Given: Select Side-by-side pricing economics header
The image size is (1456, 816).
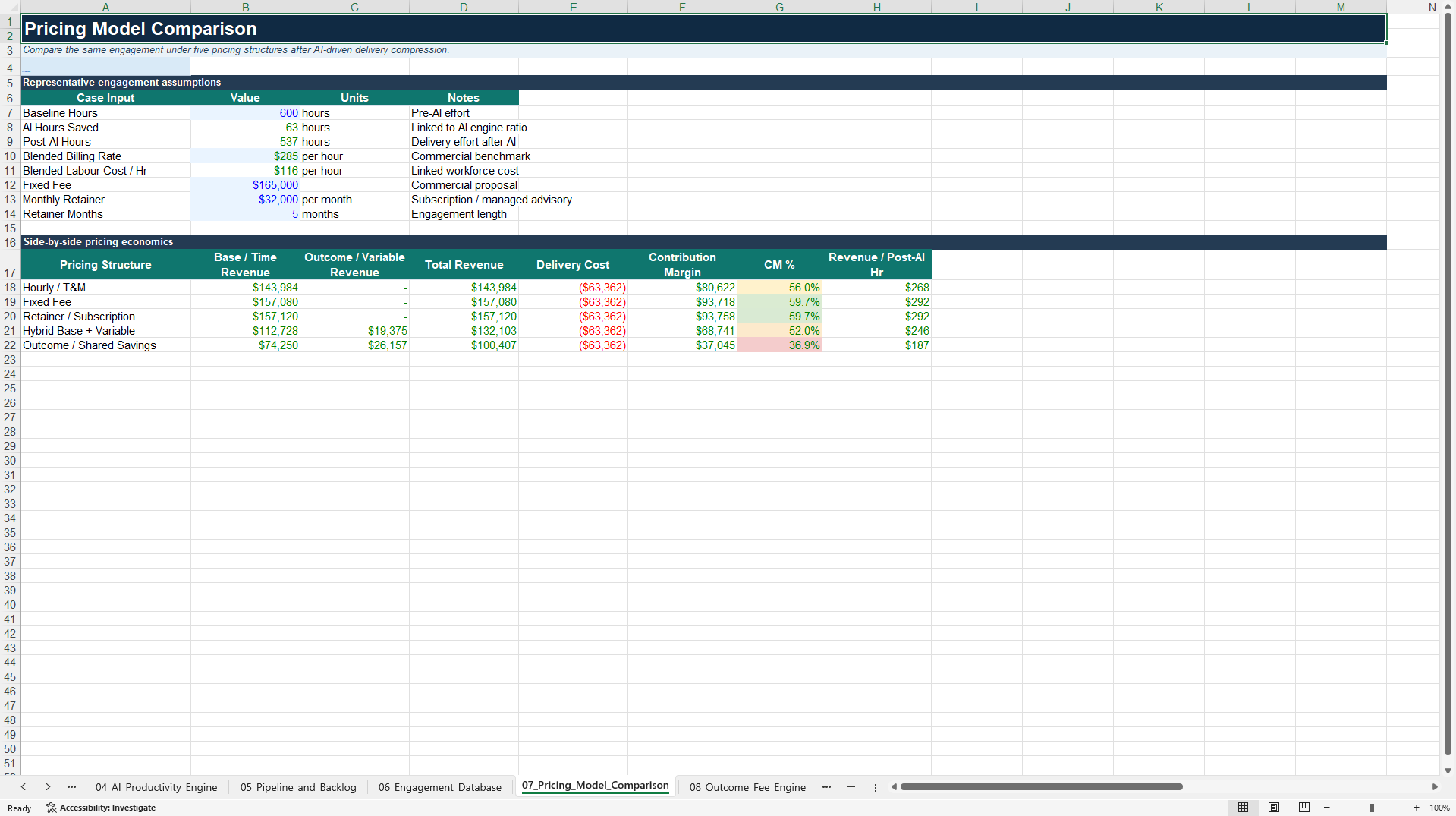Looking at the screenshot, I should 703,242.
